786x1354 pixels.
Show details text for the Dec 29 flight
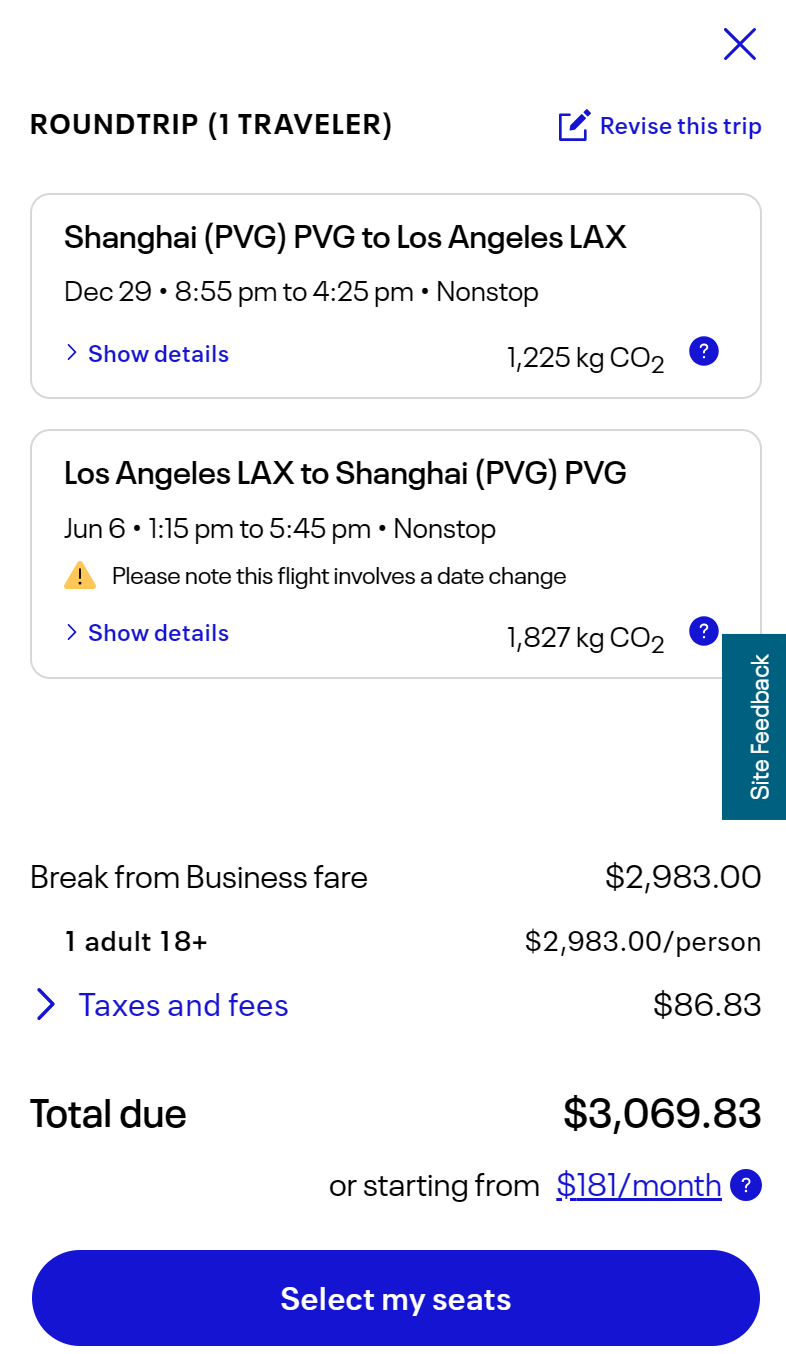[158, 354]
